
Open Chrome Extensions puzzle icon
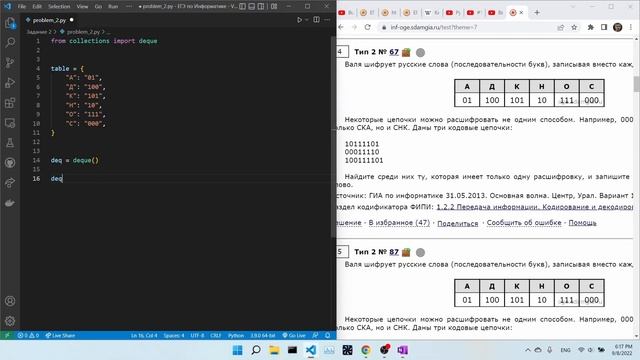(x=591, y=27)
